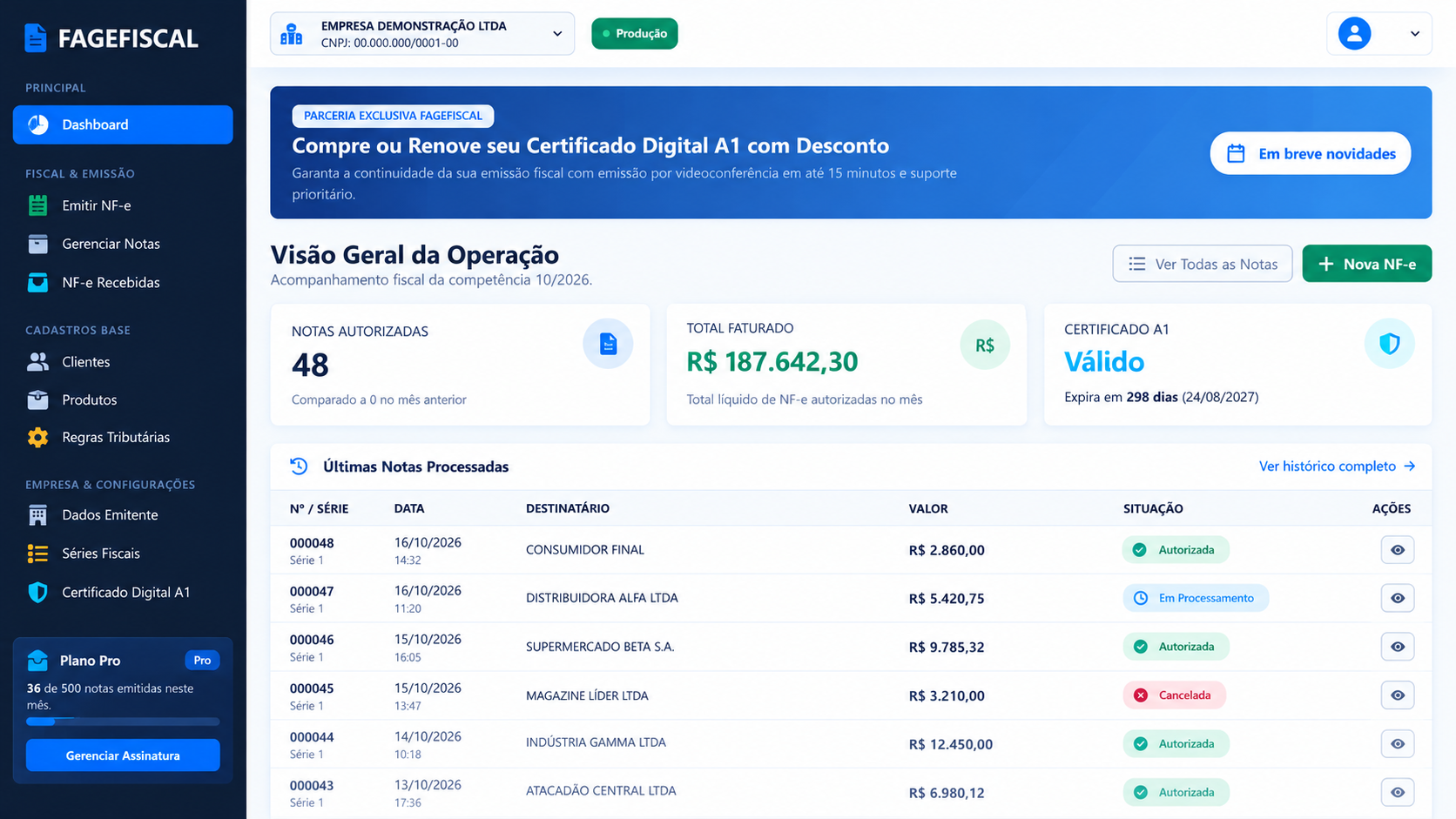Click the Plano Pro box icon
This screenshot has height=819, width=1456.
coord(37,660)
